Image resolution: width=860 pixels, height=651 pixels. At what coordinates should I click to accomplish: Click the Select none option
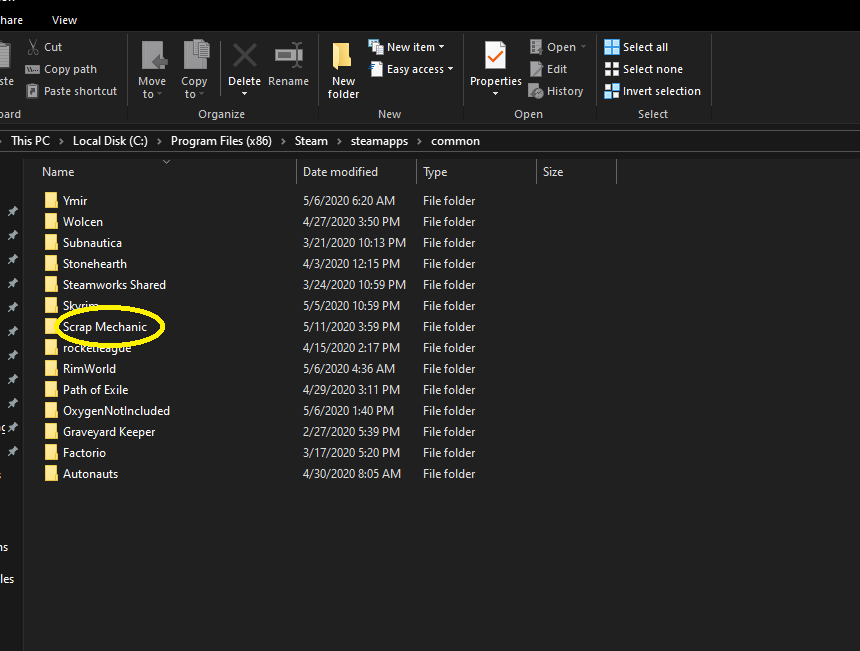[642, 69]
